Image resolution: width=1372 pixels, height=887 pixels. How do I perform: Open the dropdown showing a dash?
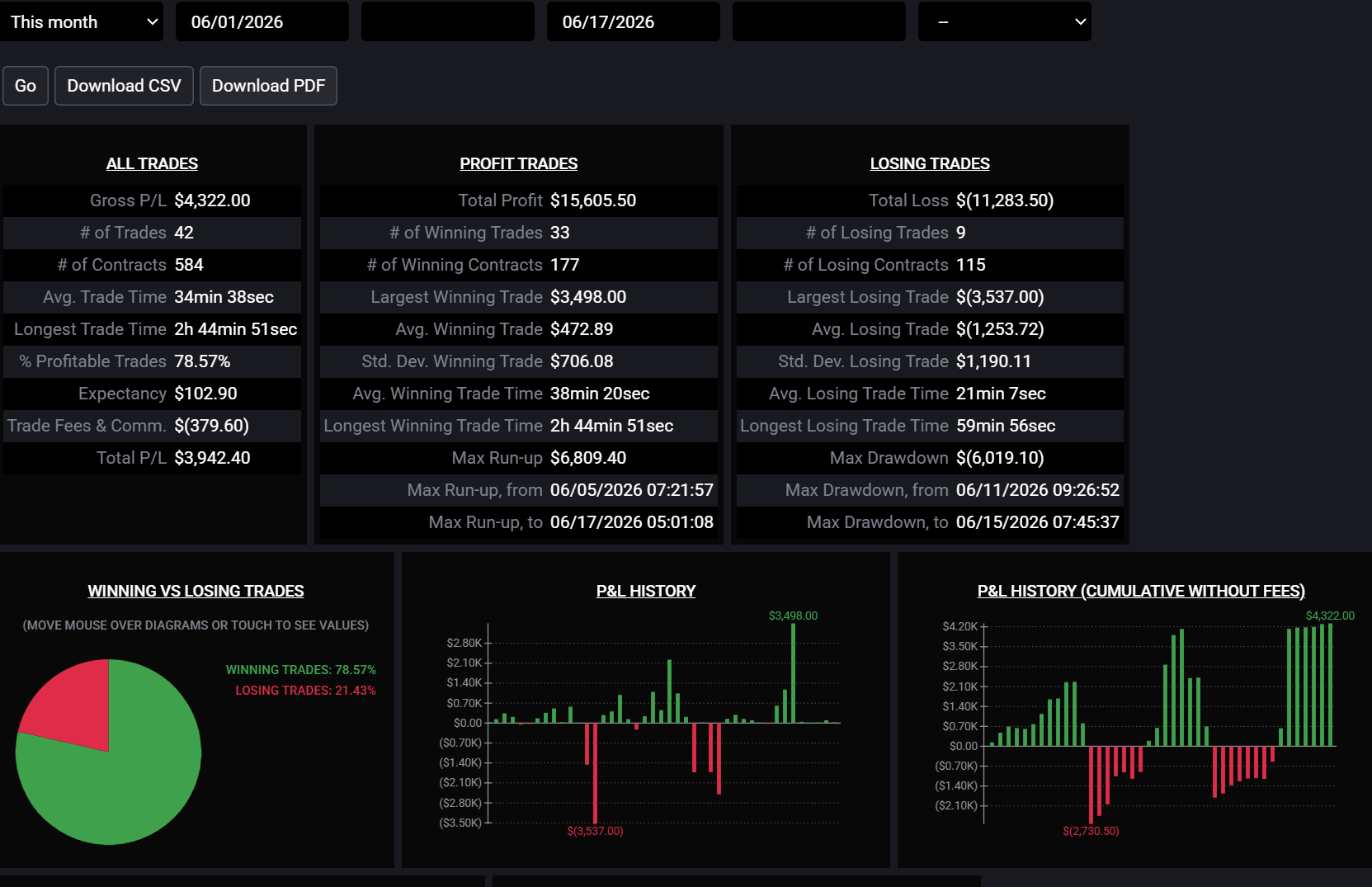tap(1004, 21)
